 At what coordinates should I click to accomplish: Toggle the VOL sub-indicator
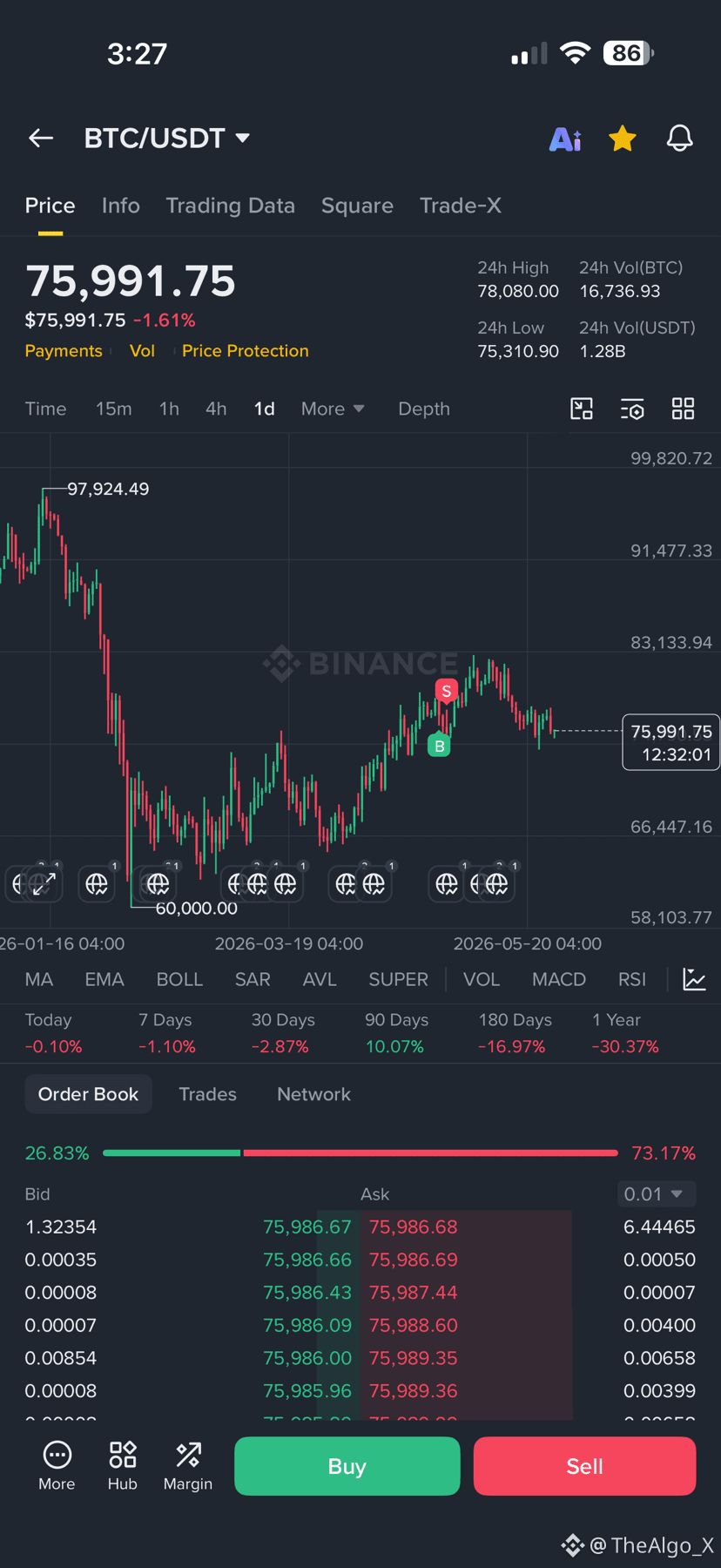point(482,979)
